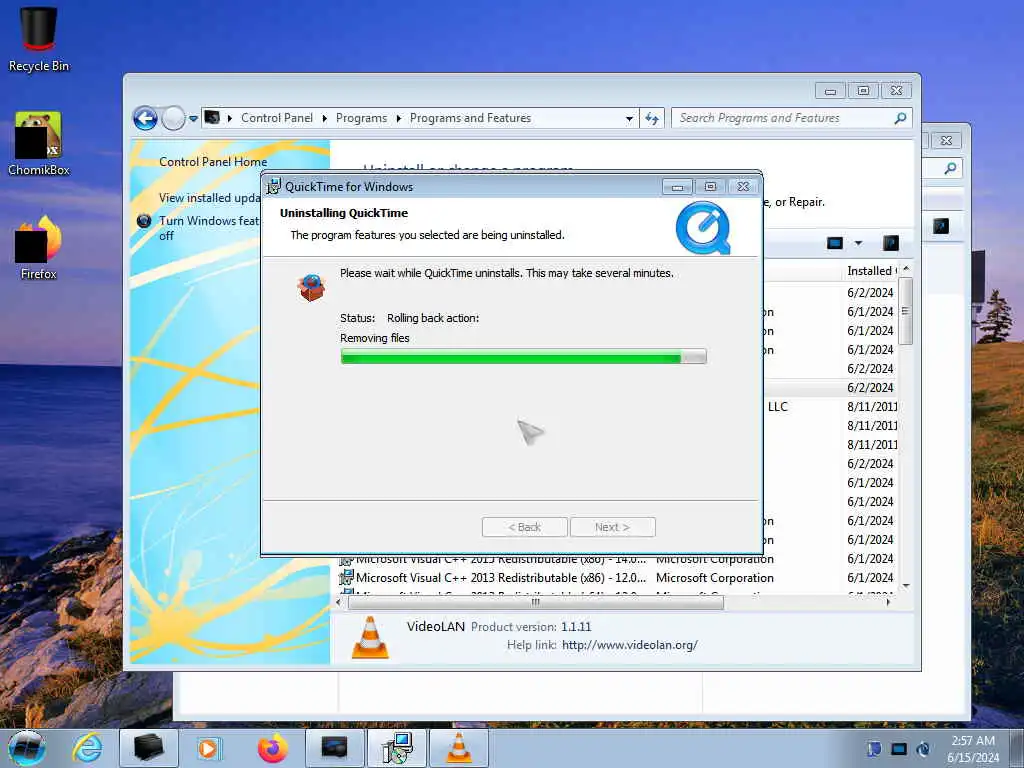
Task: Expand the arrow after Control Panel breadcrumb
Action: click(325, 118)
